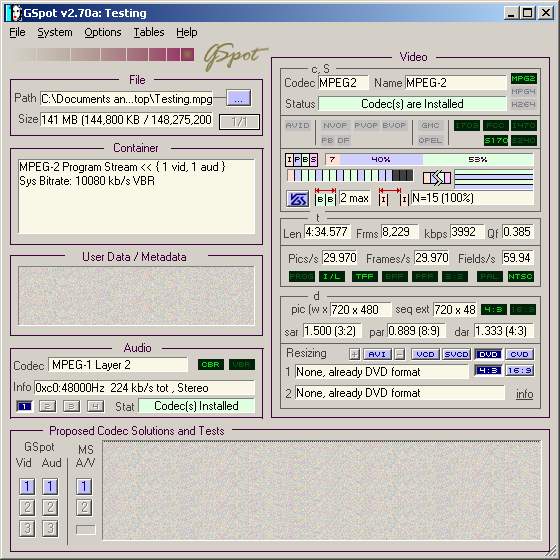The width and height of the screenshot is (560, 560).
Task: Click the IPBS frame type legend icon
Action: [301, 160]
